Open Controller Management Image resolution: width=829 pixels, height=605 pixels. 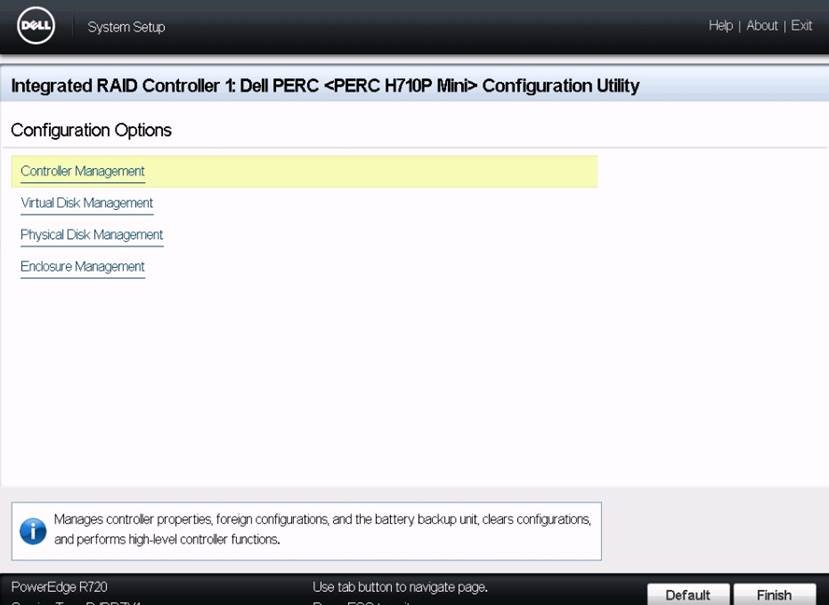(x=82, y=170)
